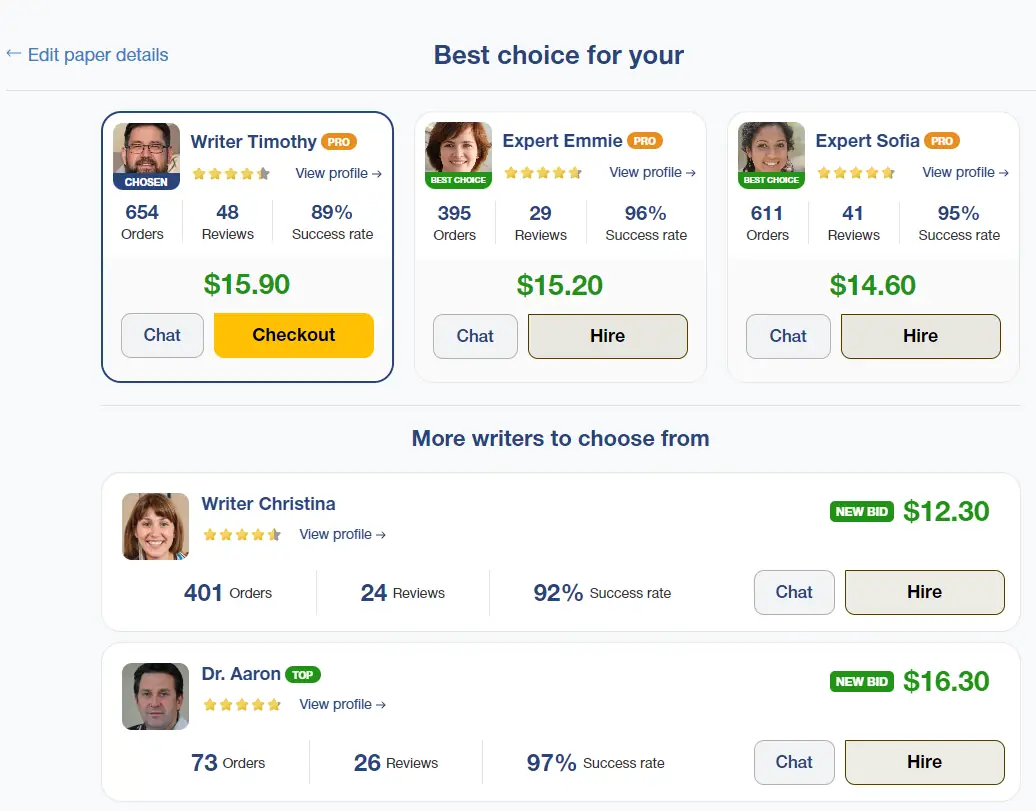The height and width of the screenshot is (811, 1036).
Task: Click Expert Sofia's avatar picture
Action: point(771,149)
